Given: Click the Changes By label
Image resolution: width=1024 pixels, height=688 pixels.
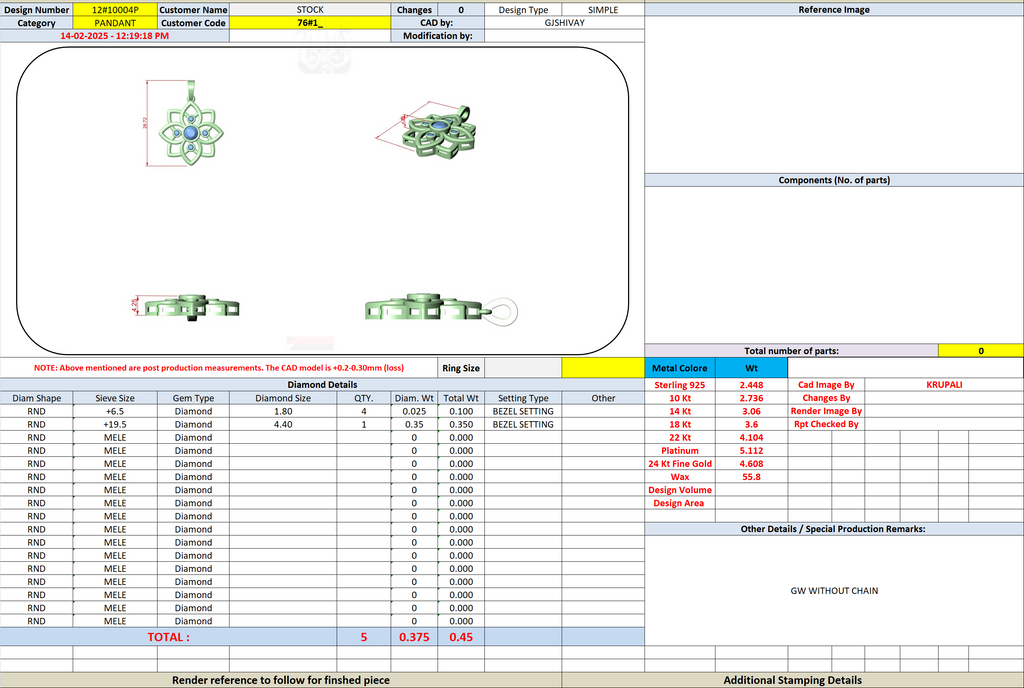Looking at the screenshot, I should pos(826,398).
